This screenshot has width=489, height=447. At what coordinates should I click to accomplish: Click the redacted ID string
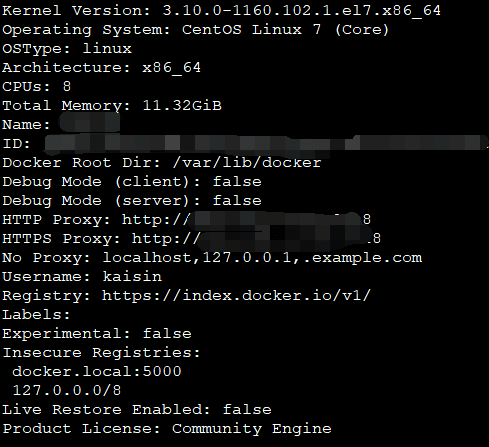tap(266, 145)
